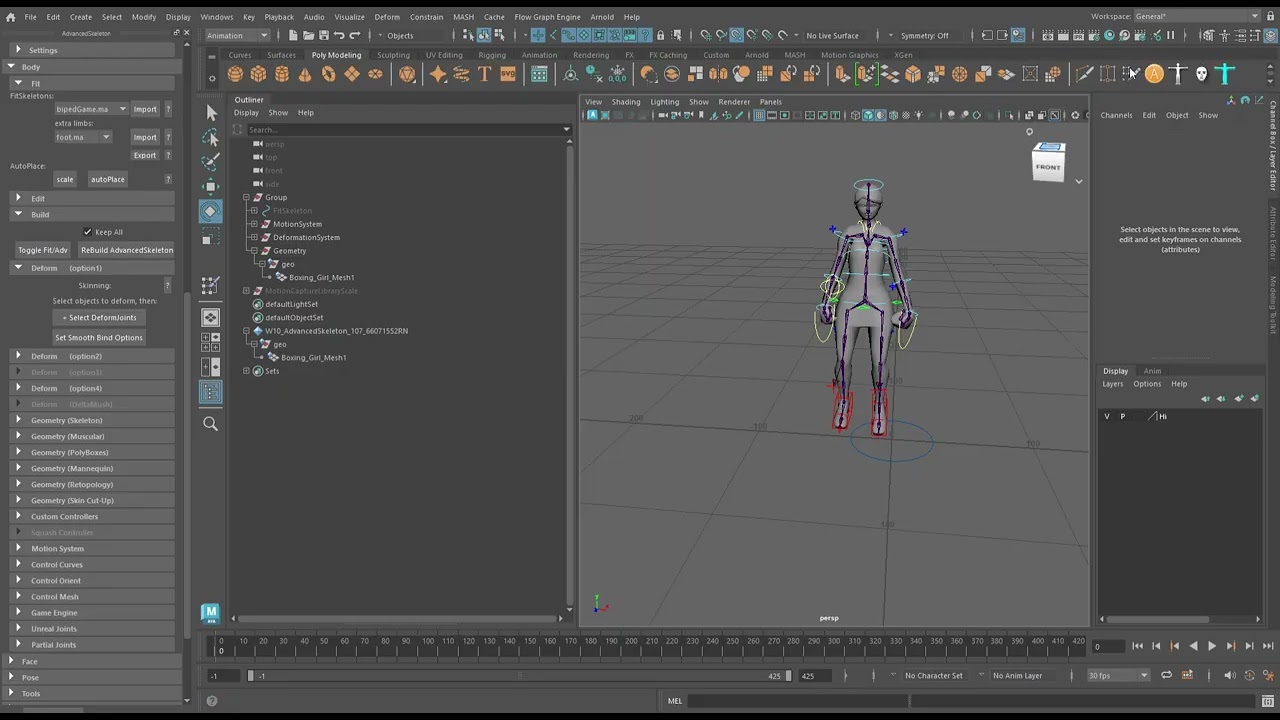Toggle loop playback button
The height and width of the screenshot is (720, 1280).
1166,675
